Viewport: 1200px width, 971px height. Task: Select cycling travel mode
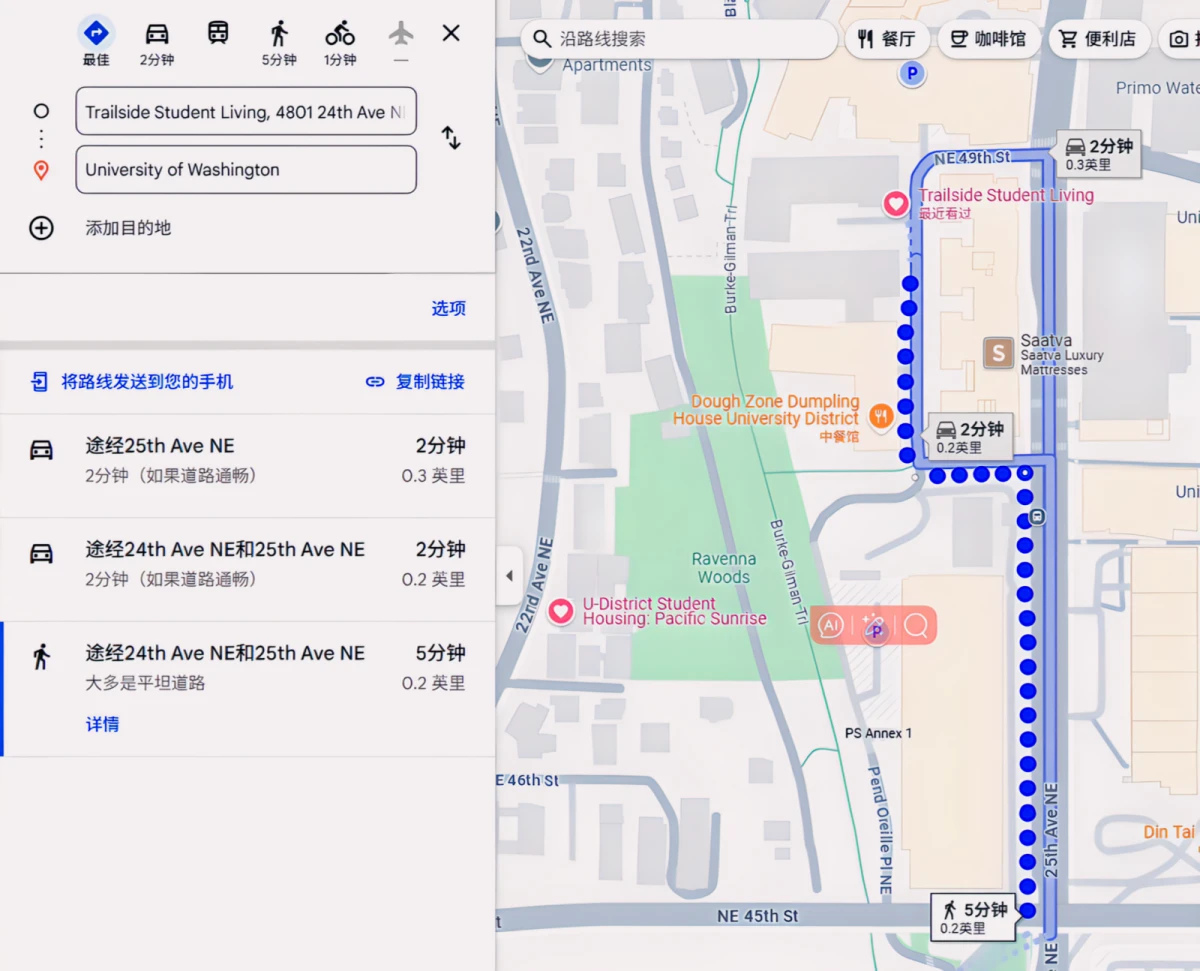pos(340,33)
